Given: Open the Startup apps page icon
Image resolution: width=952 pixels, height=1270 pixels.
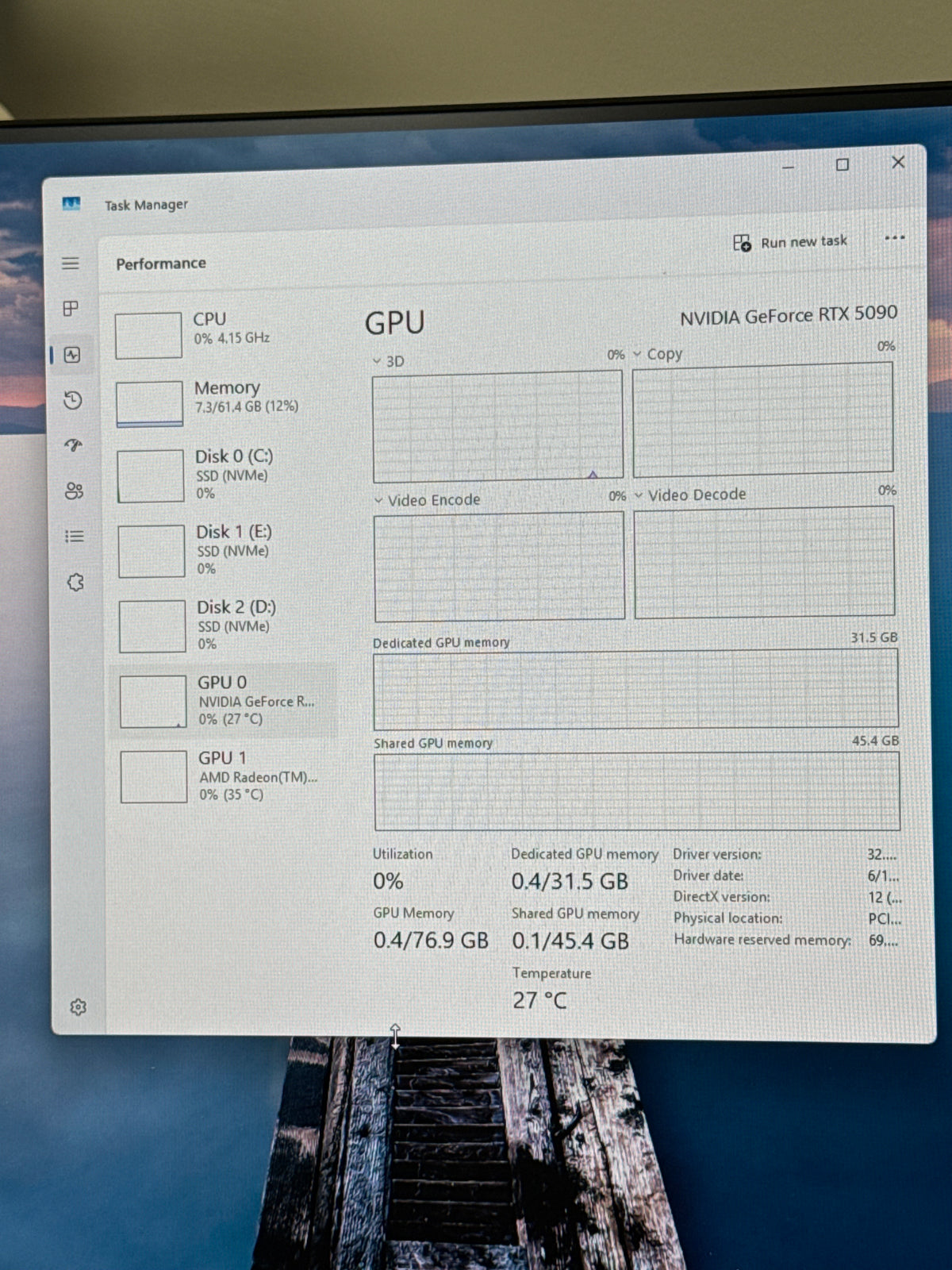Looking at the screenshot, I should [x=74, y=445].
